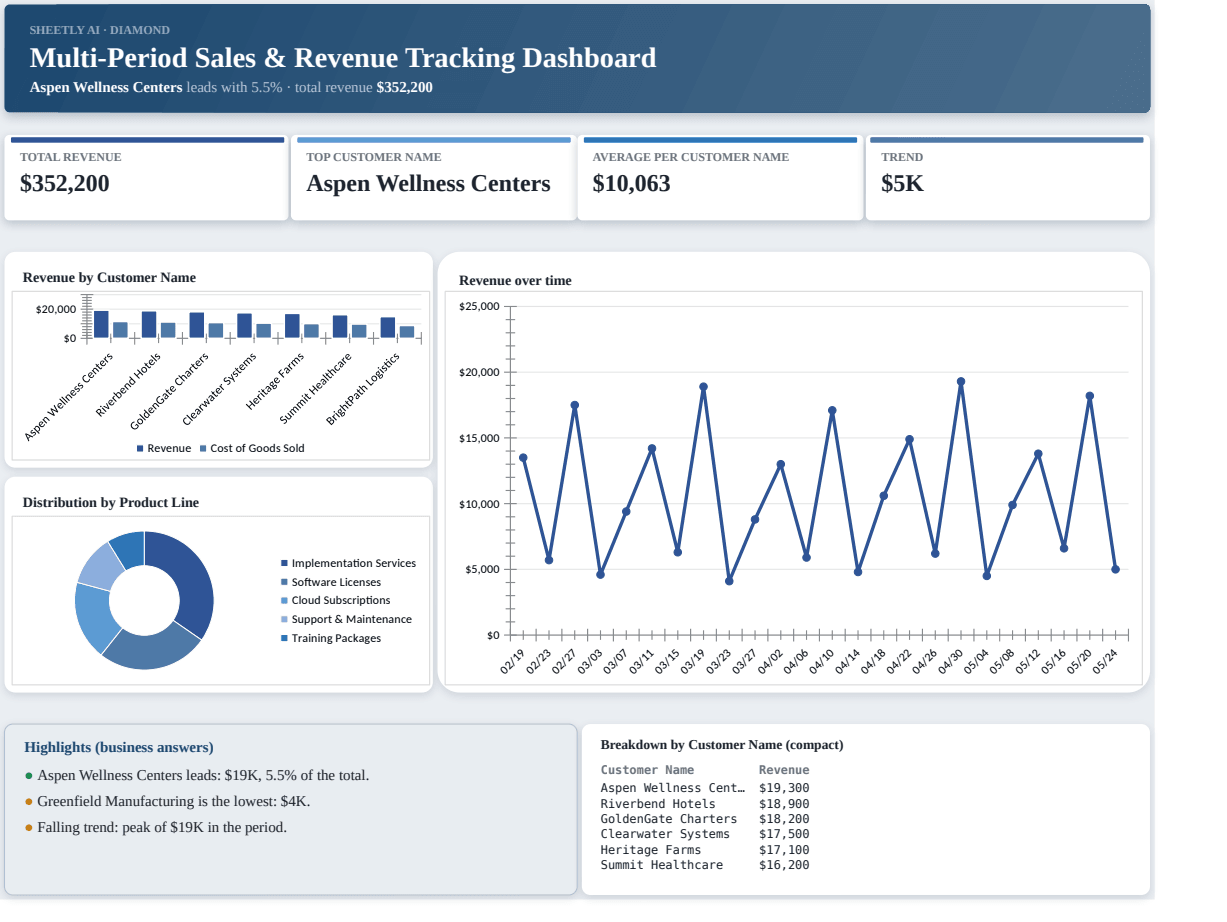Select the 03/19 peak data point
The image size is (1227, 922).
coord(703,387)
